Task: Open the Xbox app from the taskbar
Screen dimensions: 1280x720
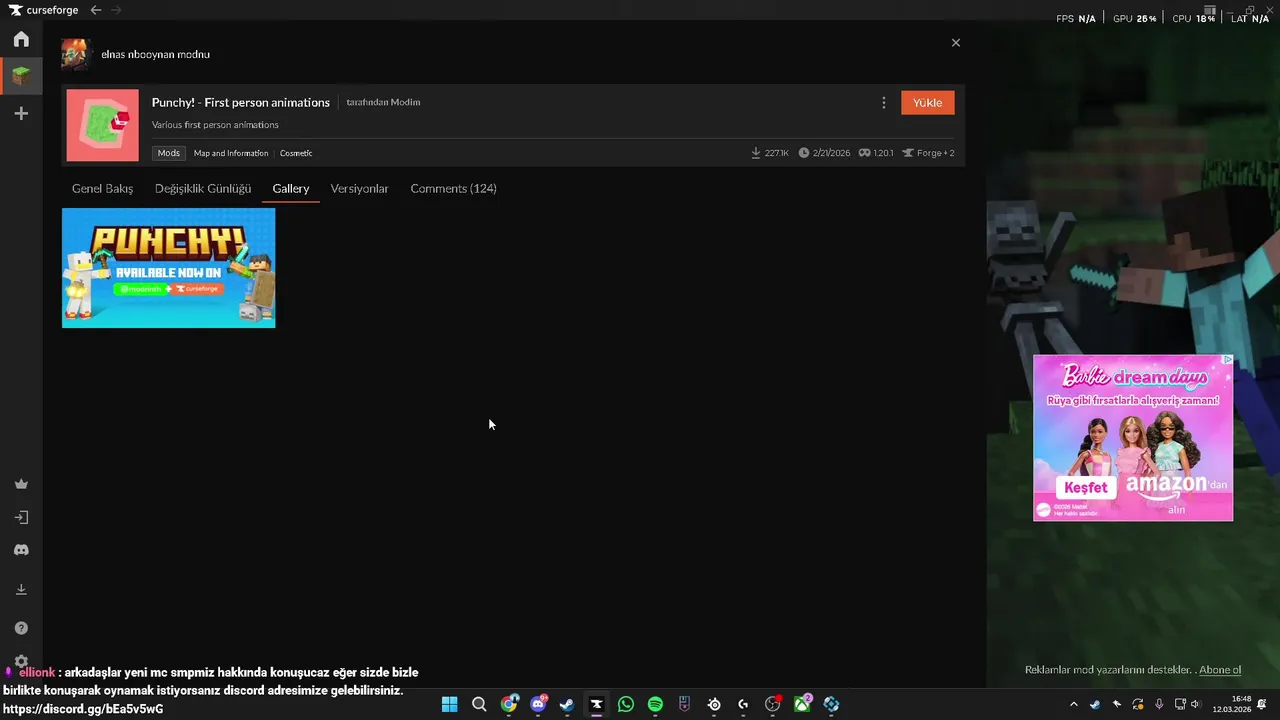Action: (x=802, y=704)
